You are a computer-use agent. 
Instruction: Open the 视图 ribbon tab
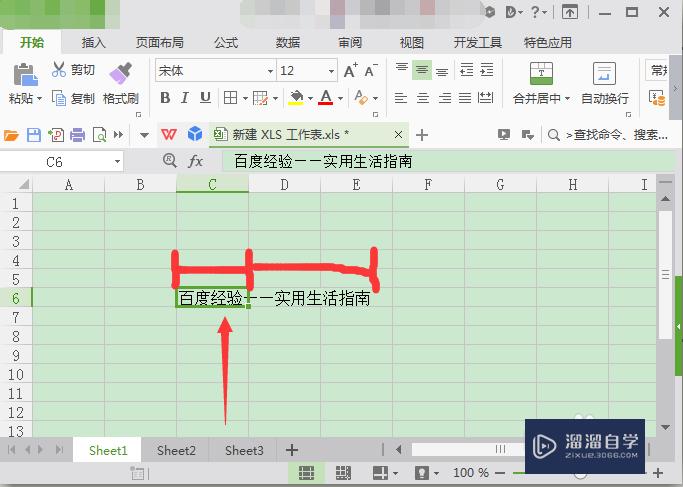[x=412, y=43]
